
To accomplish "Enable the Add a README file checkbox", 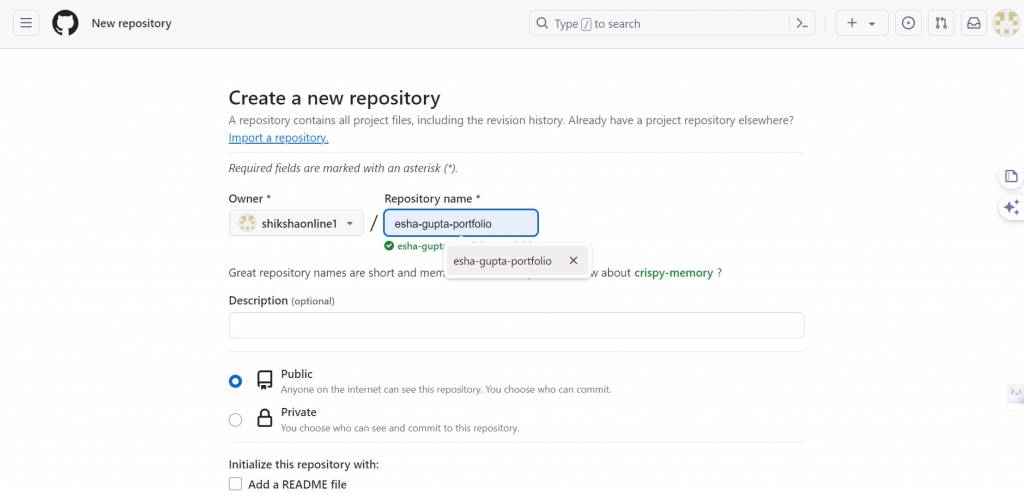I will pos(236,484).
